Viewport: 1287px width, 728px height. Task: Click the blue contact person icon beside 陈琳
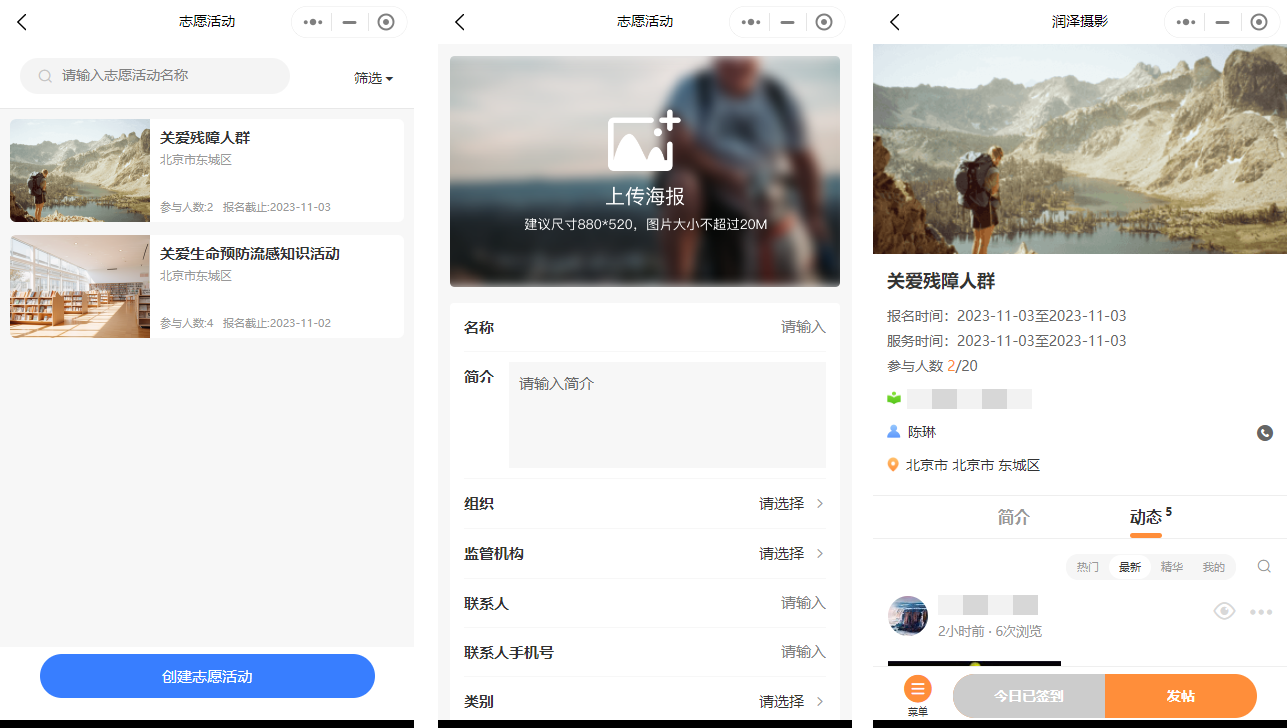tap(894, 432)
